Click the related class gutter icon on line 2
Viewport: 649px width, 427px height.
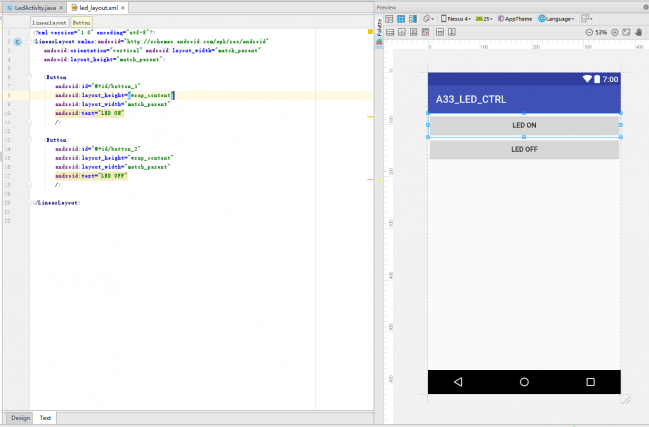click(x=18, y=41)
